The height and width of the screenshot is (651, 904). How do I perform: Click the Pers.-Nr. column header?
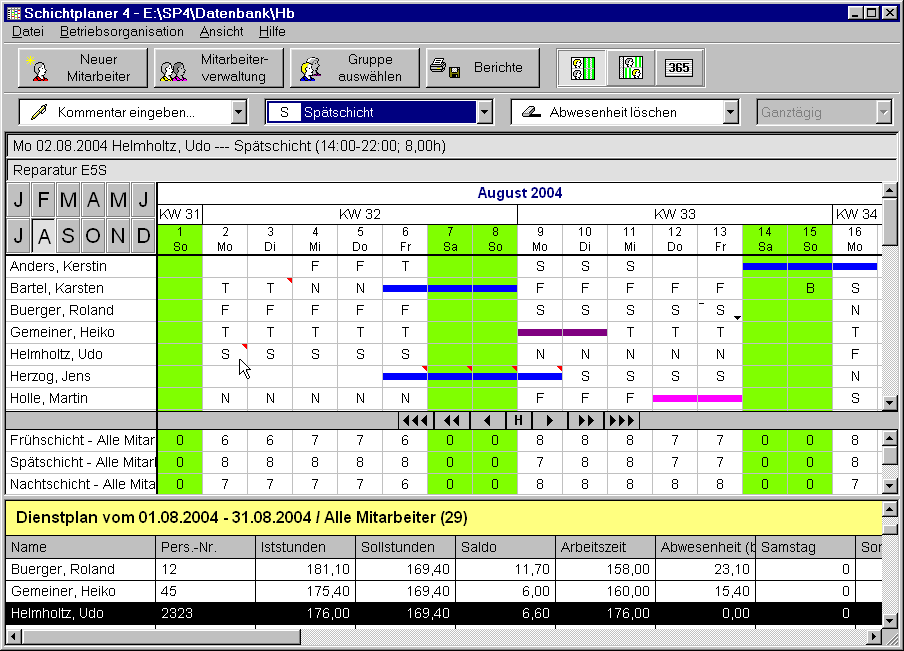click(x=205, y=547)
